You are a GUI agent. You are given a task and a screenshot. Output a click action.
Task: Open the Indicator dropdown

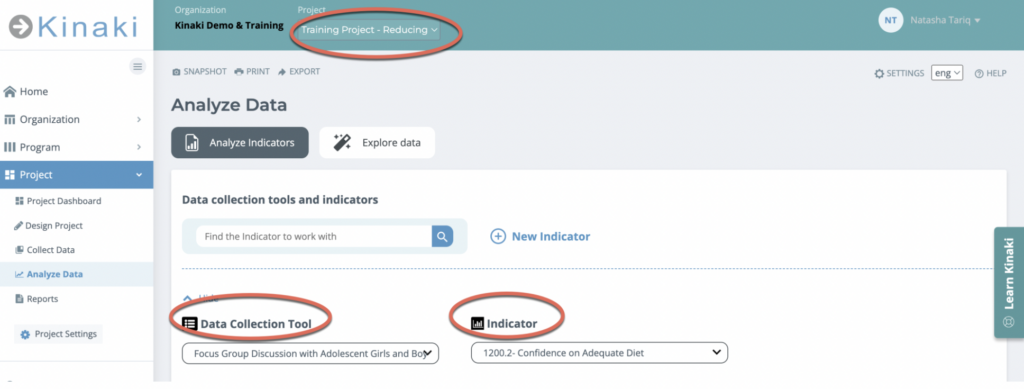(x=599, y=353)
